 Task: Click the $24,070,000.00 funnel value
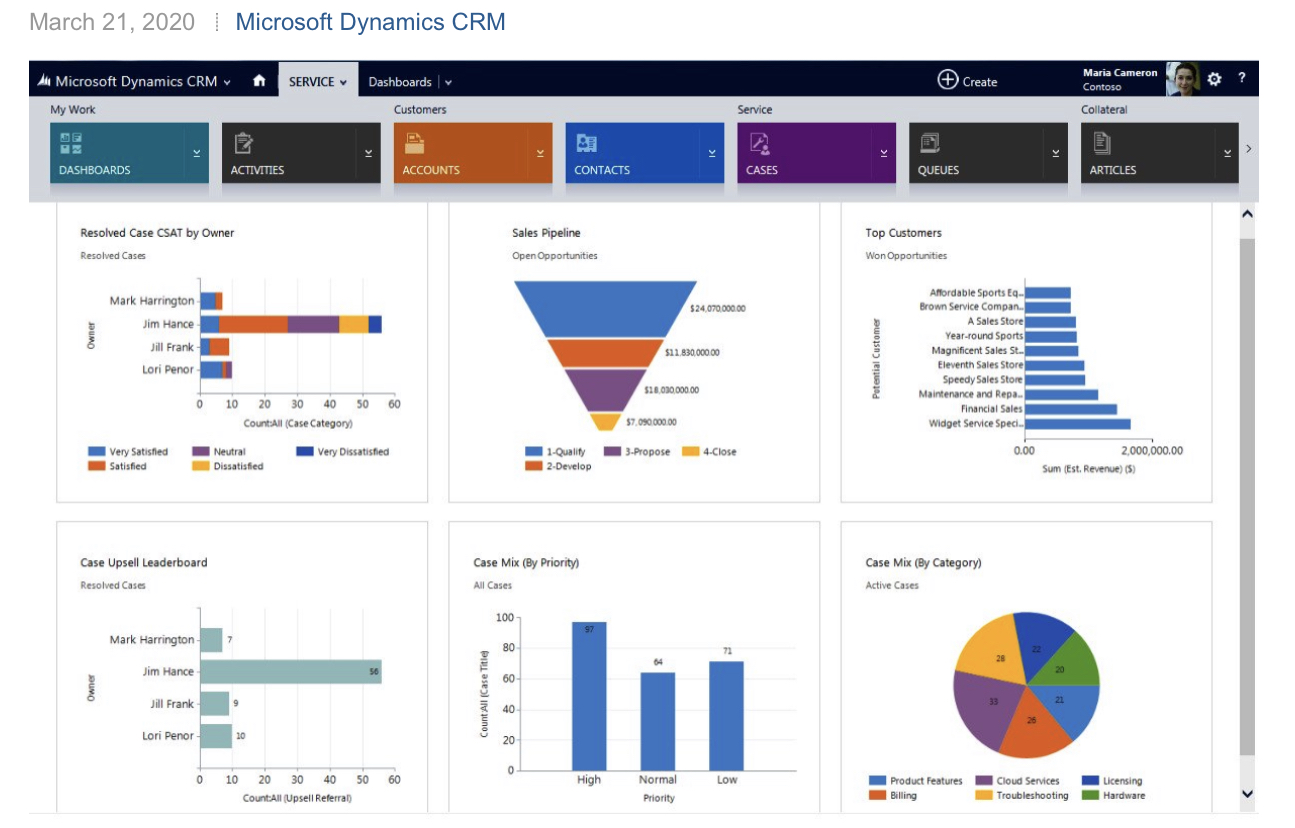tap(718, 309)
